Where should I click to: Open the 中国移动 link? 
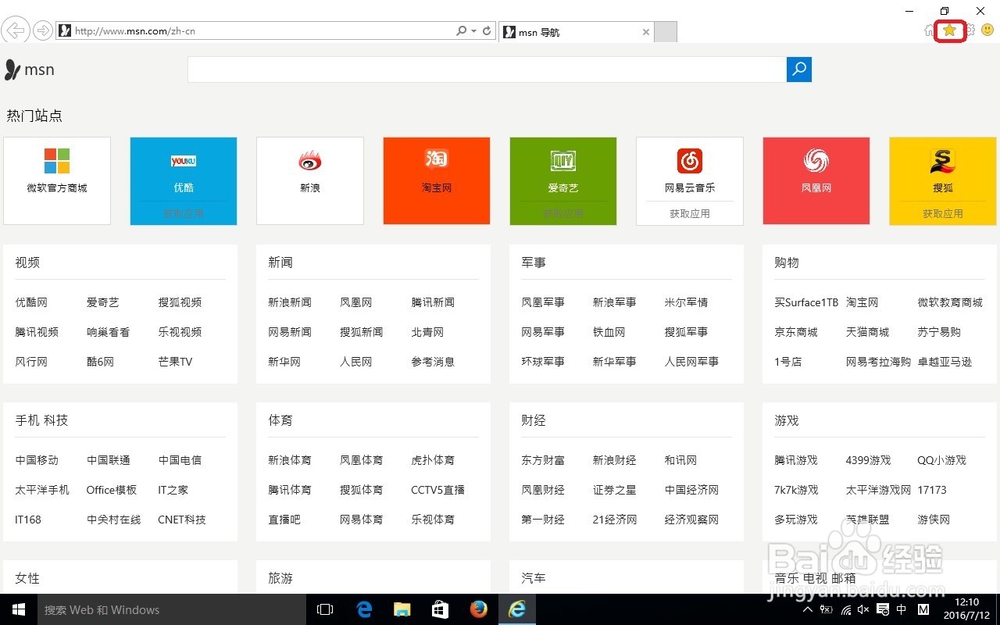coord(37,460)
